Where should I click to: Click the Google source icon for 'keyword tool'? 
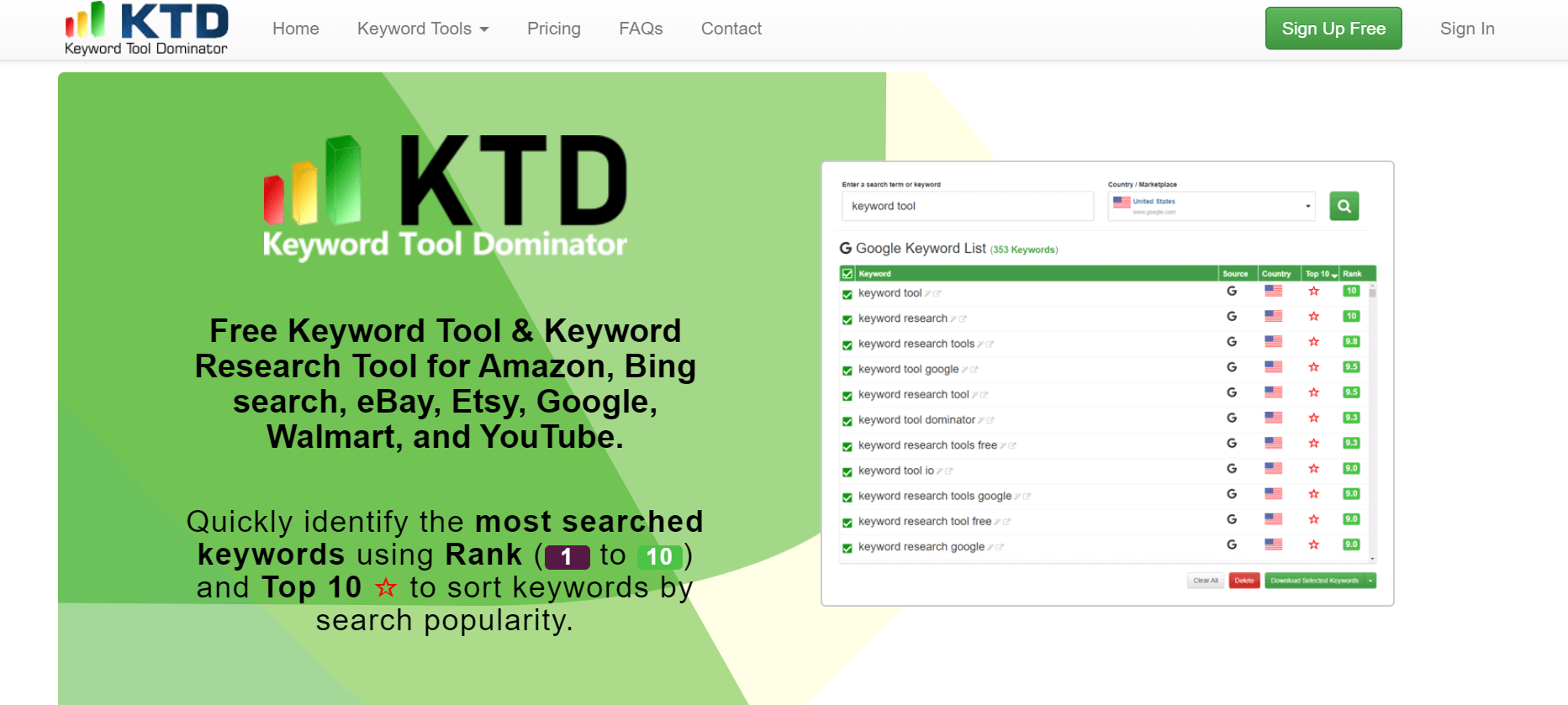click(1232, 292)
